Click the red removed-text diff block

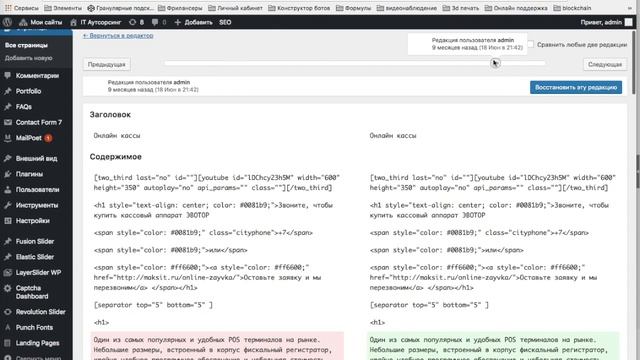[217, 346]
